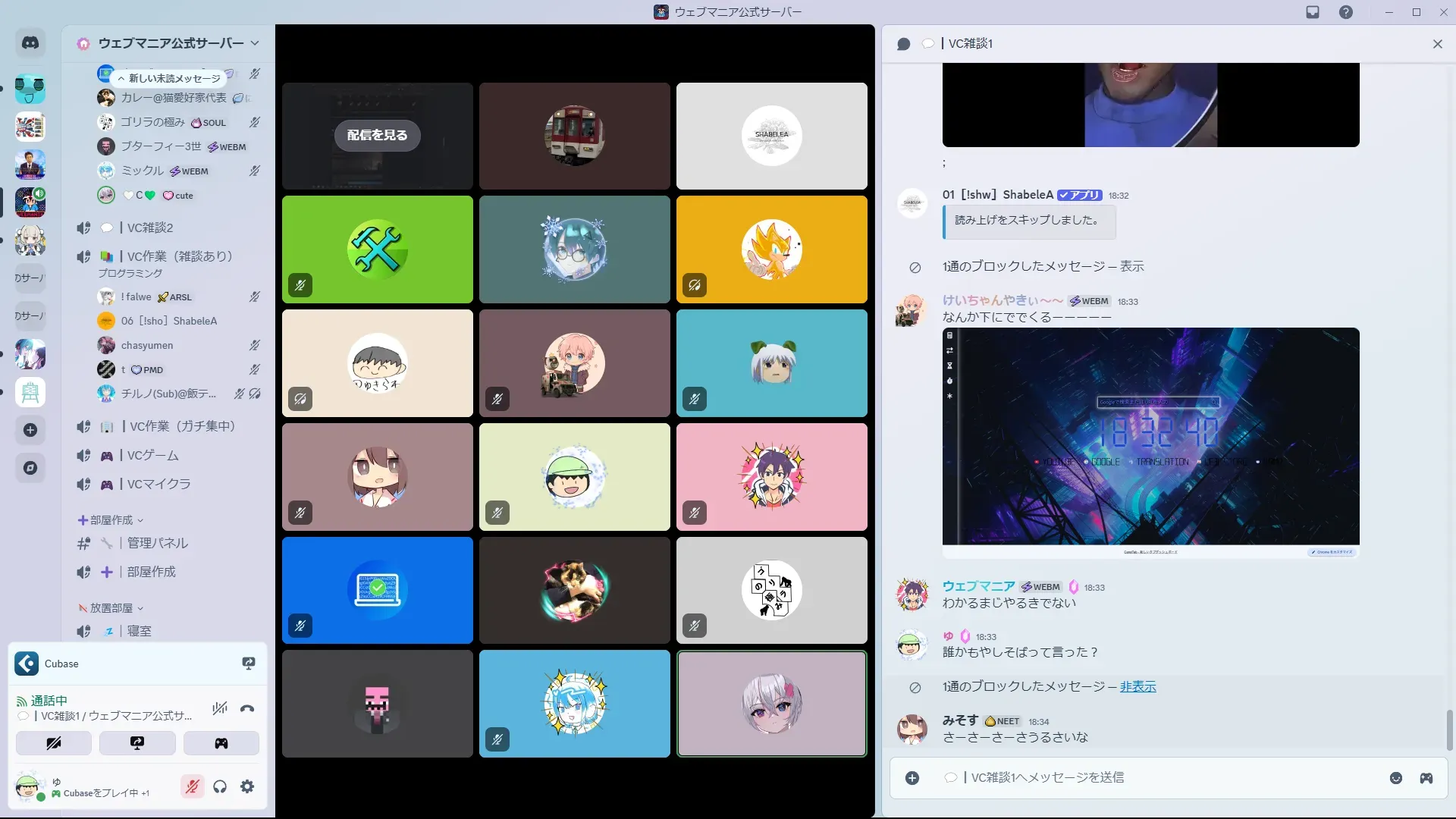This screenshot has height=819, width=1456.
Task: Collapse the 部屋作成 category
Action: pos(111,520)
